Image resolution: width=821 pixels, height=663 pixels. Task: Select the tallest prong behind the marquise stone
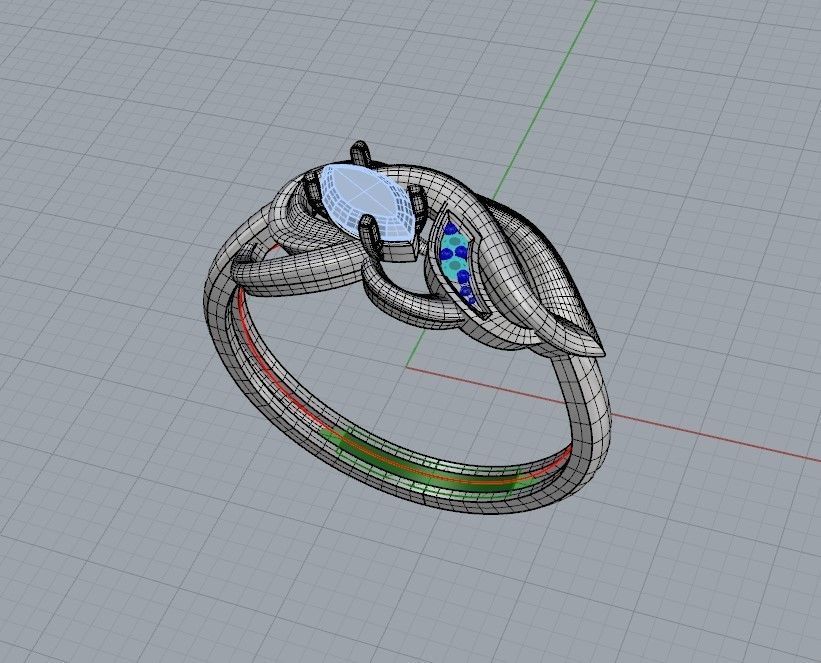[359, 152]
